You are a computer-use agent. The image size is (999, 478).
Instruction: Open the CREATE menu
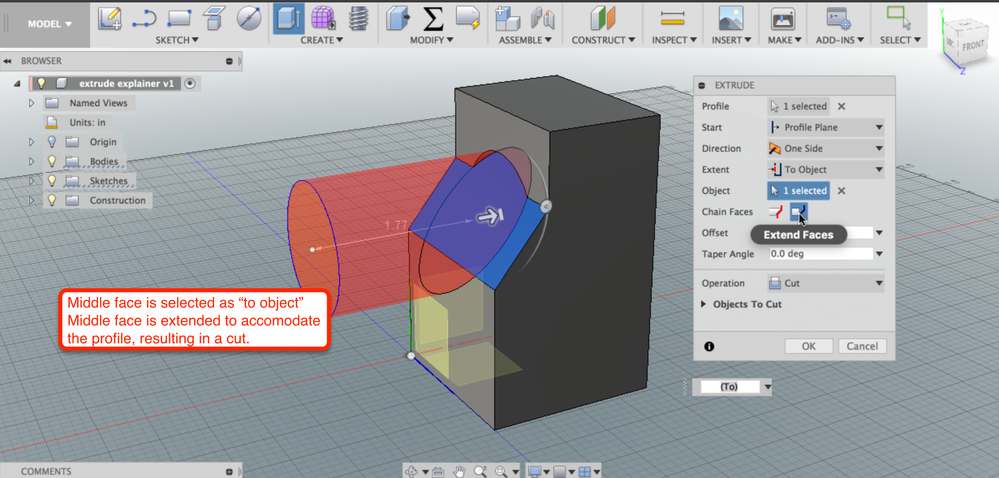322,40
